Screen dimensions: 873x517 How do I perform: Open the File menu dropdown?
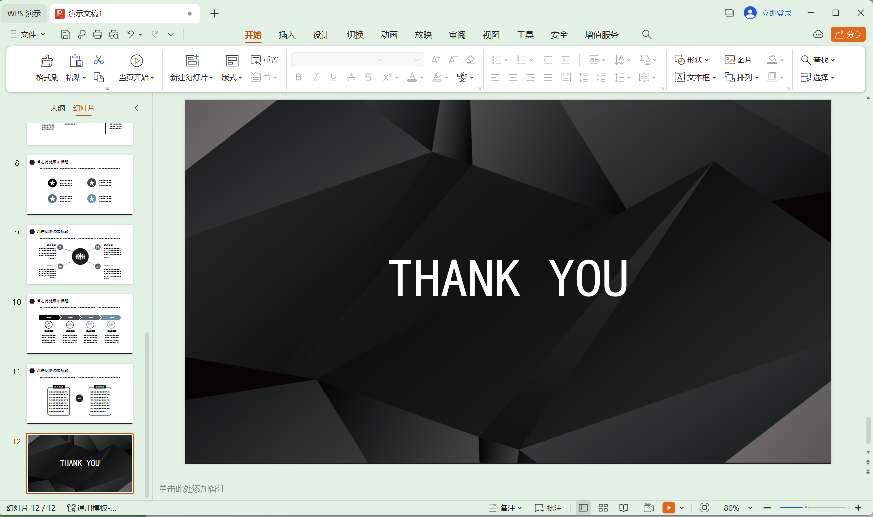point(28,35)
